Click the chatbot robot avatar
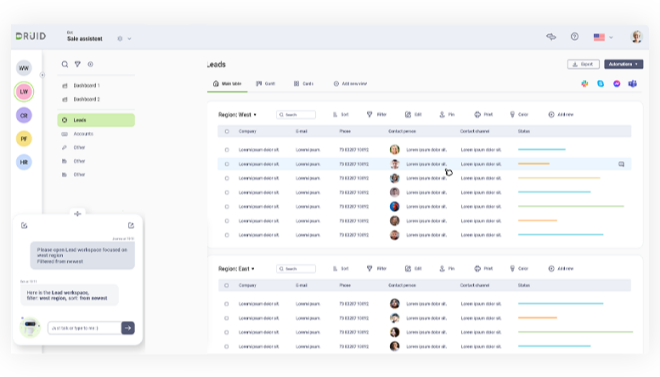Screen dimensions: 660x377 tap(30, 327)
